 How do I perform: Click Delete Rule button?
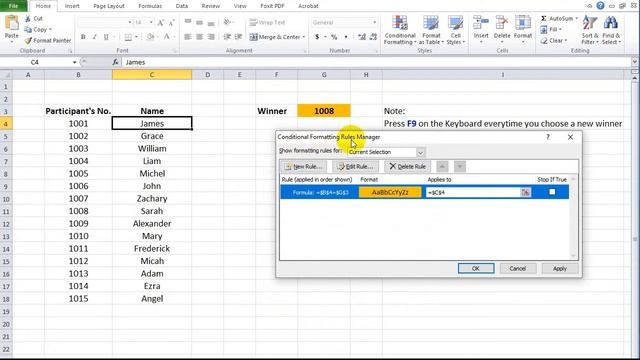(x=407, y=167)
